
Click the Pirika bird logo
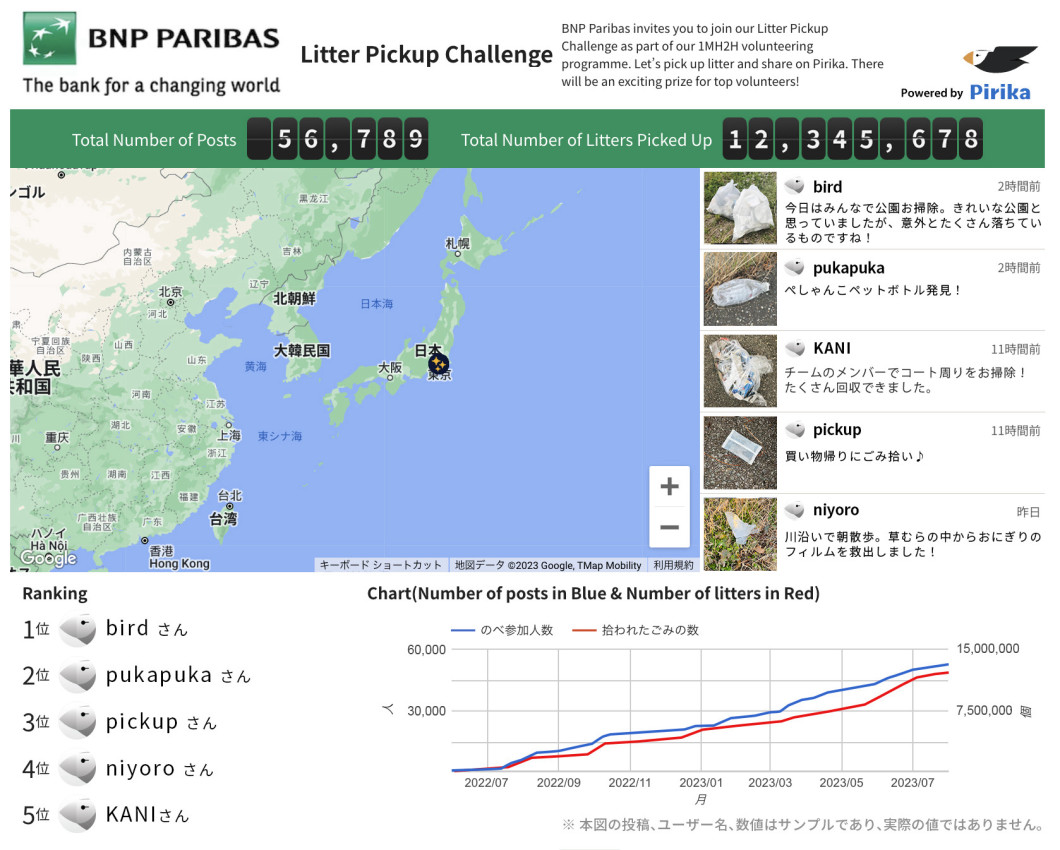coord(1000,60)
